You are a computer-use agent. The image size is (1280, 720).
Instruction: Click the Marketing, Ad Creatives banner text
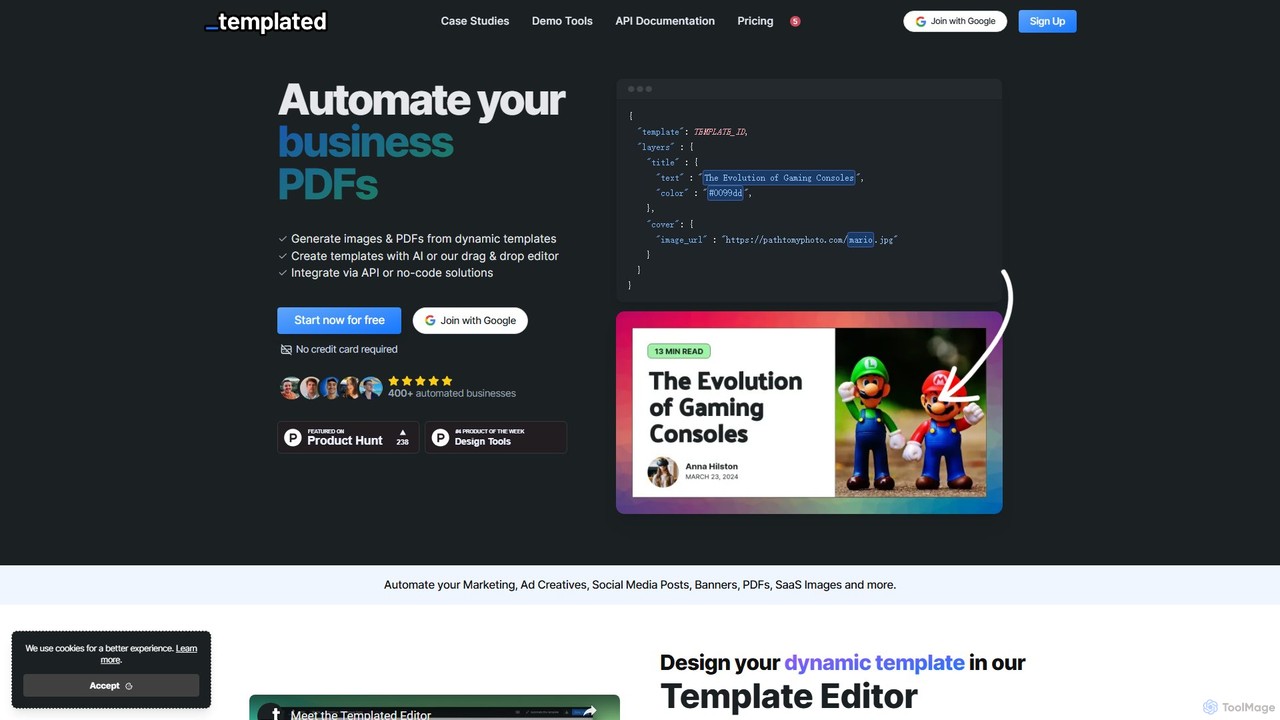pos(640,585)
